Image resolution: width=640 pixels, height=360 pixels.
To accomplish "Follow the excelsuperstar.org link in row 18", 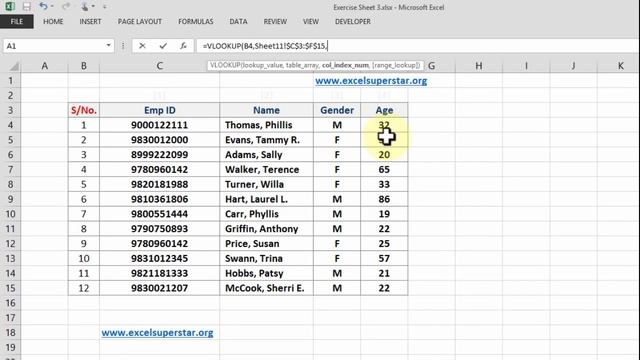I will pos(157,333).
